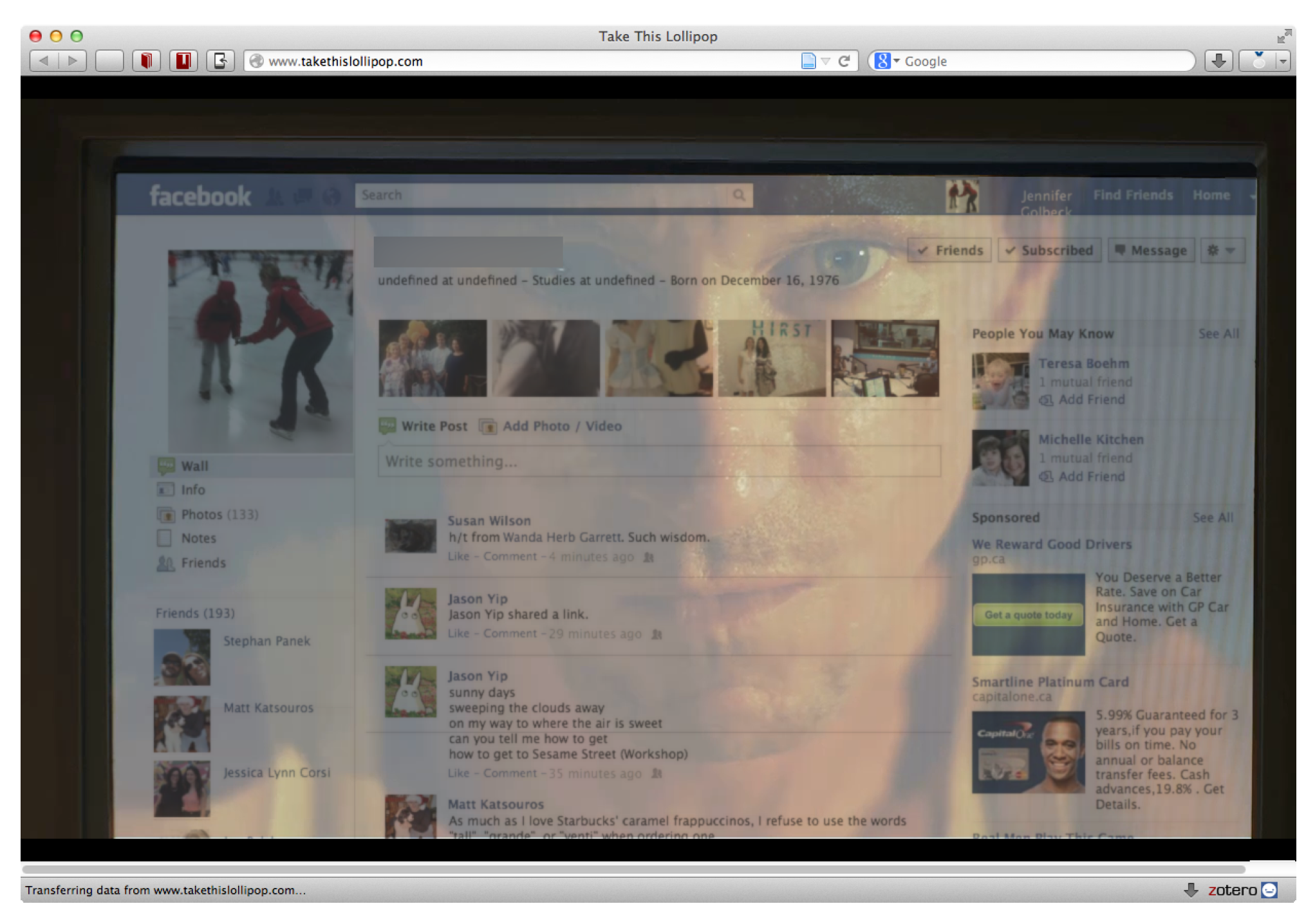The height and width of the screenshot is (924, 1315).
Task: Expand the gear settings dropdown on profile
Action: pos(1221,250)
